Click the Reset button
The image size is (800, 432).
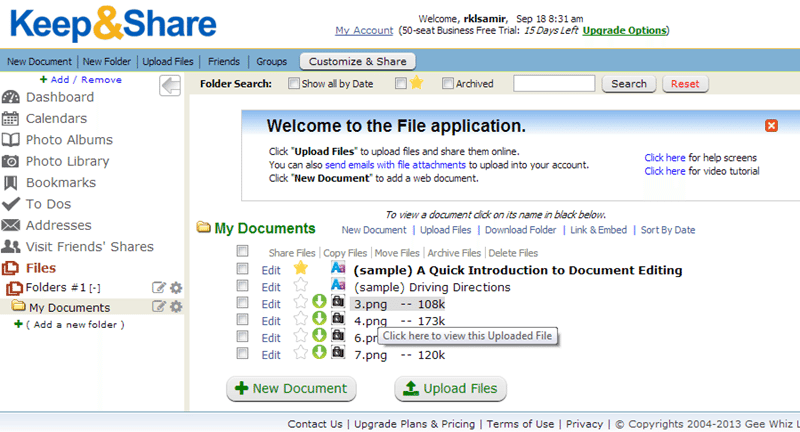pyautogui.click(x=685, y=84)
